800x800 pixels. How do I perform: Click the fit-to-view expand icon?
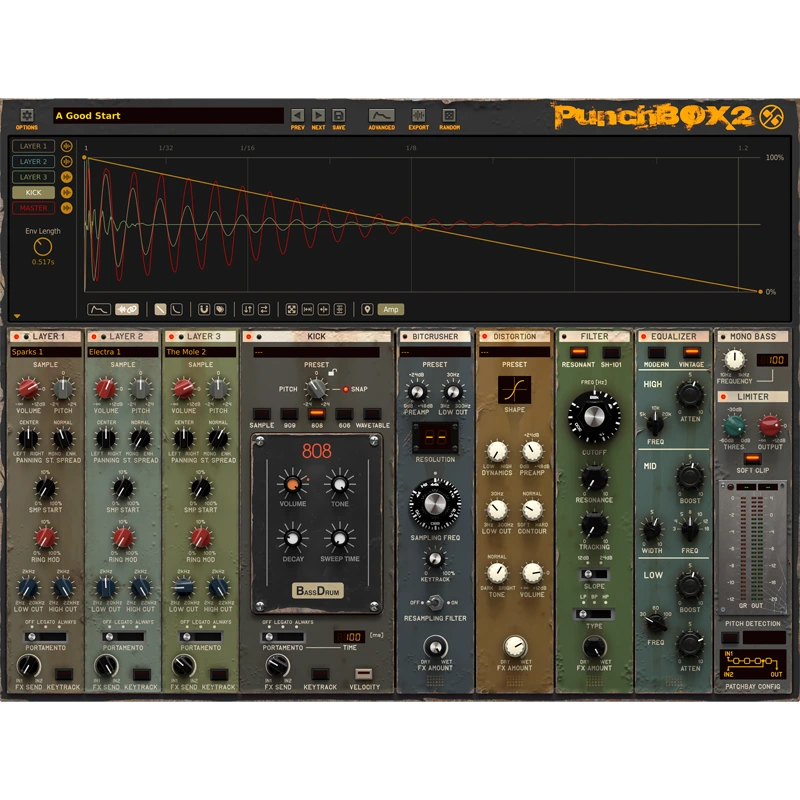click(x=291, y=309)
